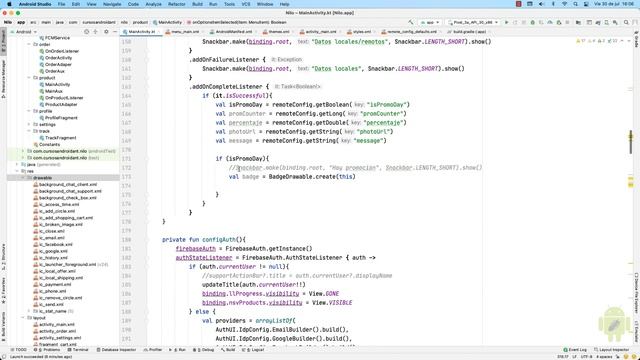Open the Event Log
The height and width of the screenshot is (360, 640).
(x=575, y=350)
